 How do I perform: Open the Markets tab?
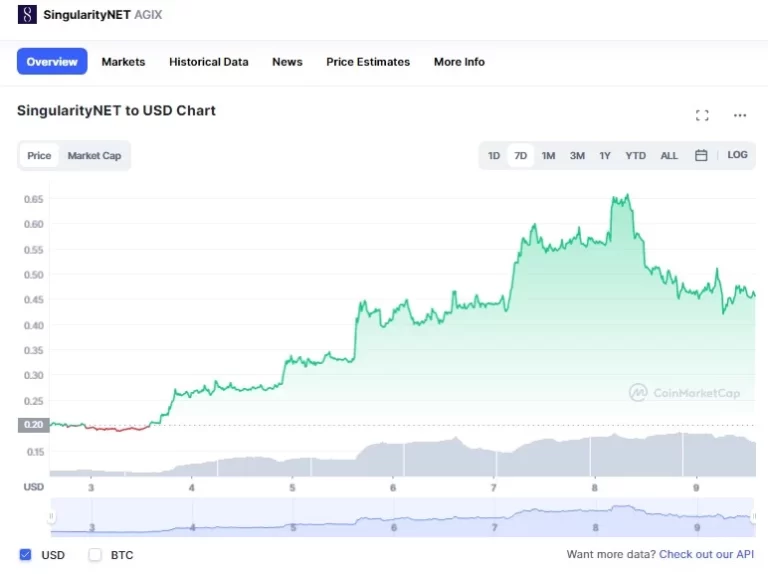click(x=123, y=62)
